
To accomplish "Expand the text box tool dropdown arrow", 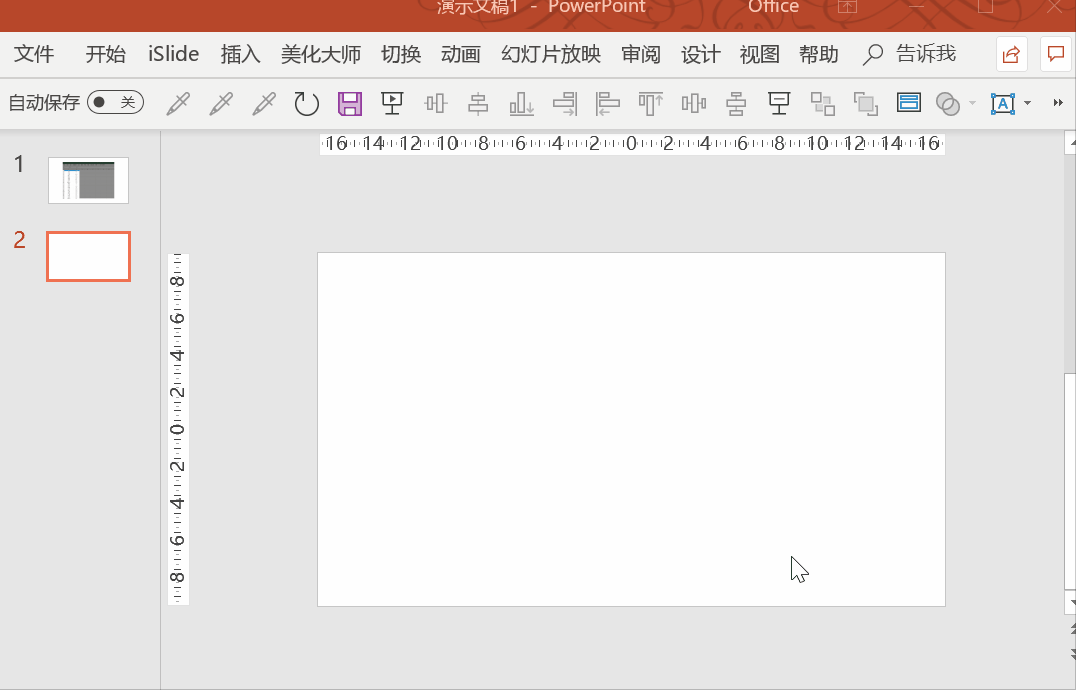I will 1027,104.
